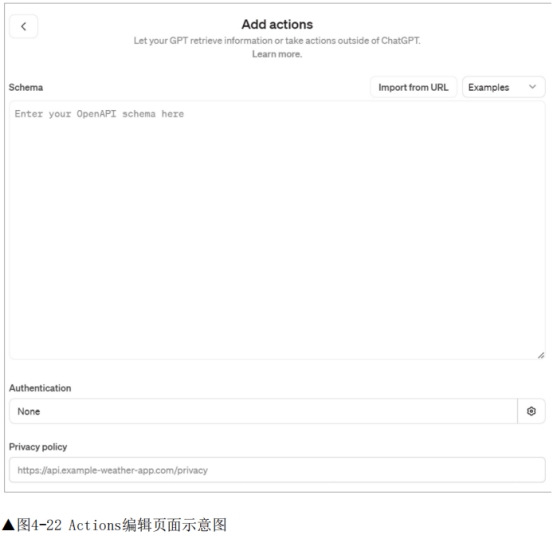The width and height of the screenshot is (554, 539).
Task: Select the Schema section label
Action: (x=26, y=87)
